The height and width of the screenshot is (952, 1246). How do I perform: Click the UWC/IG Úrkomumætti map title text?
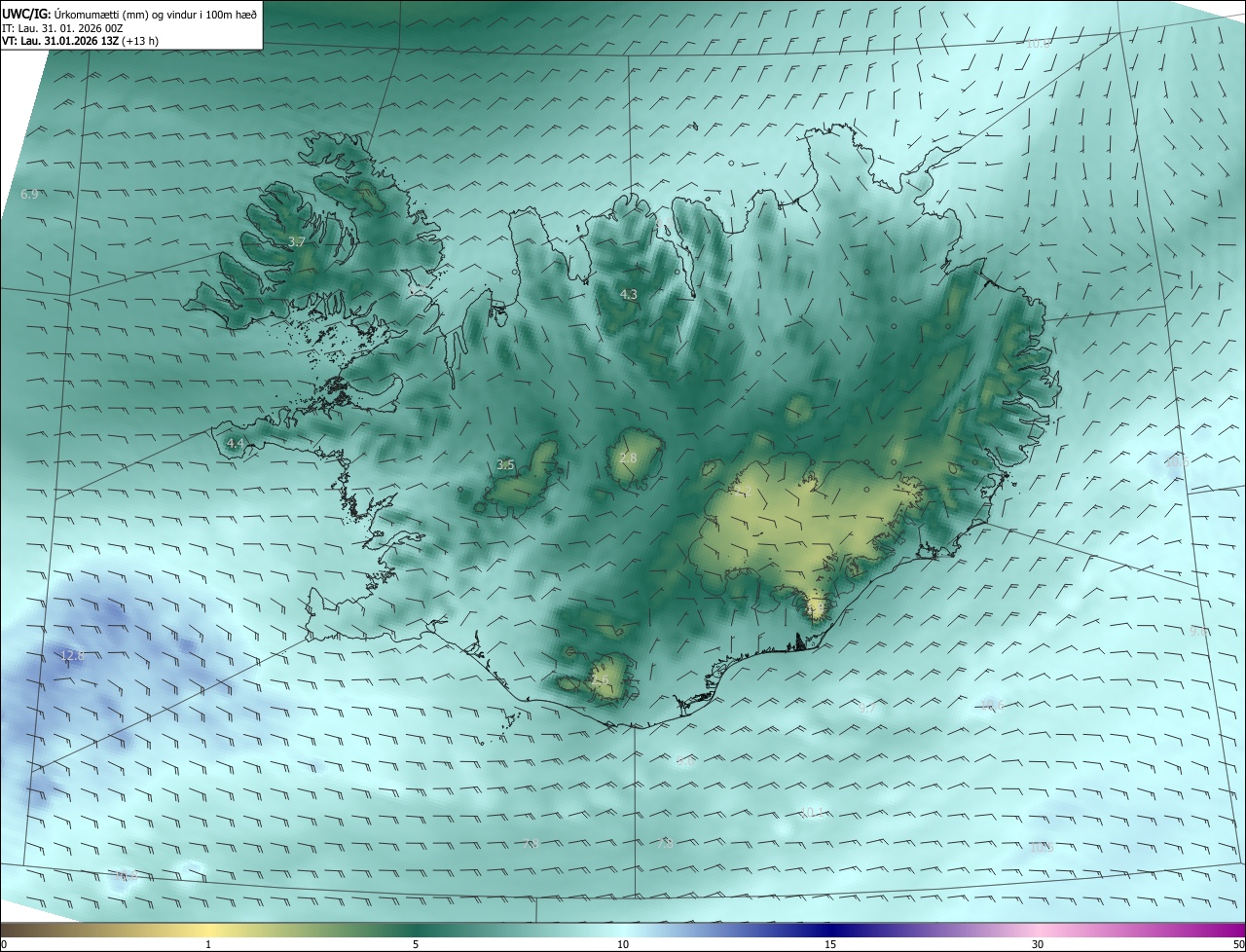pos(129,13)
